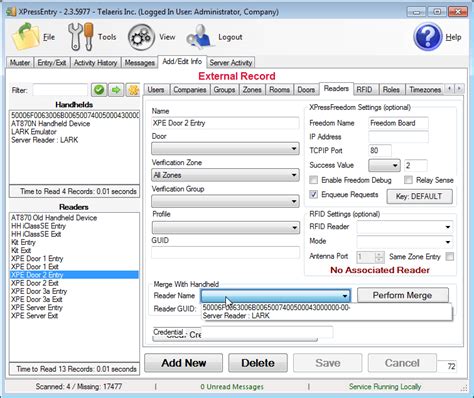Click the Perform Merge button

click(402, 295)
